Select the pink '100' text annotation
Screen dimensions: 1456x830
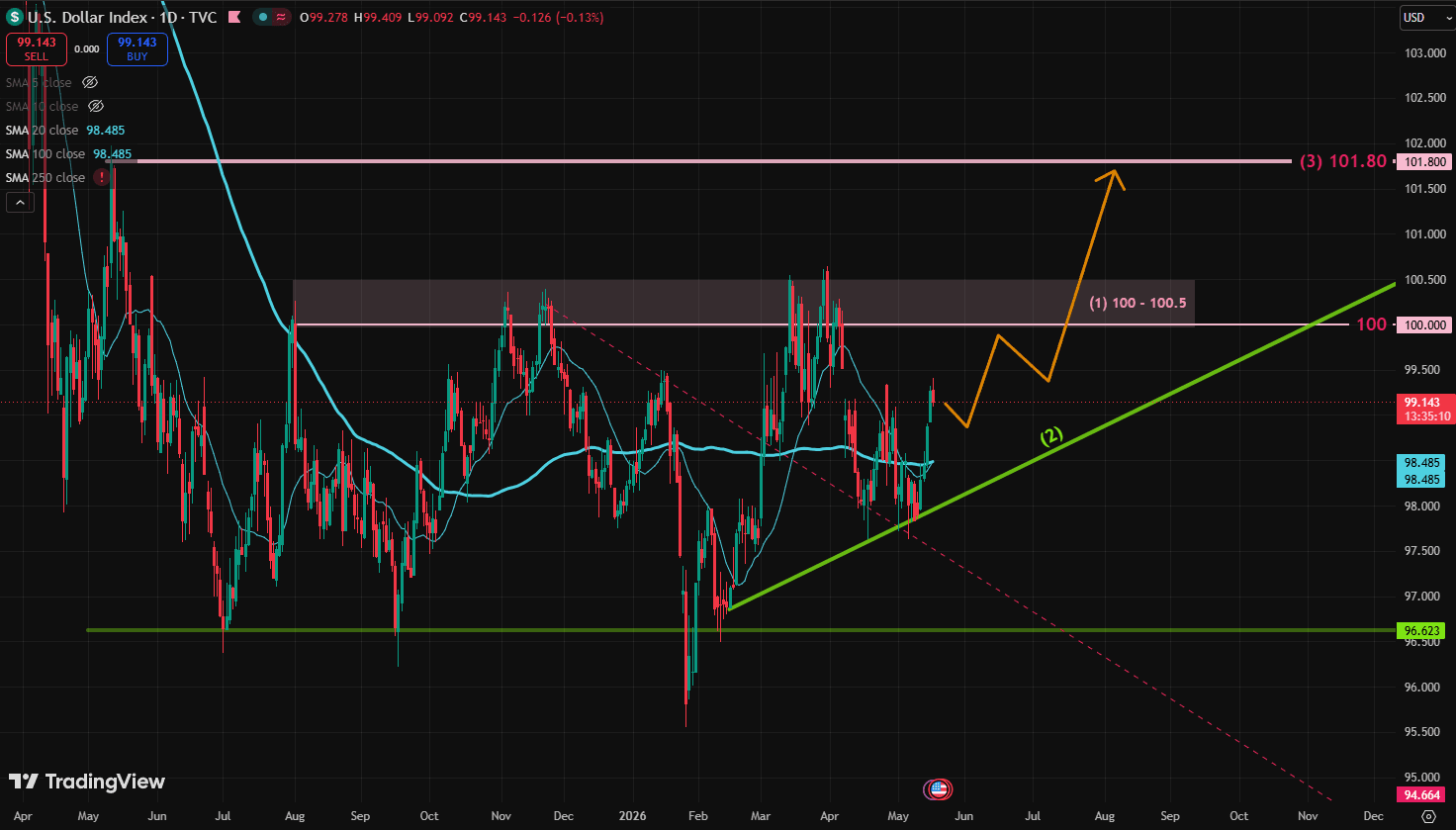[x=1371, y=324]
